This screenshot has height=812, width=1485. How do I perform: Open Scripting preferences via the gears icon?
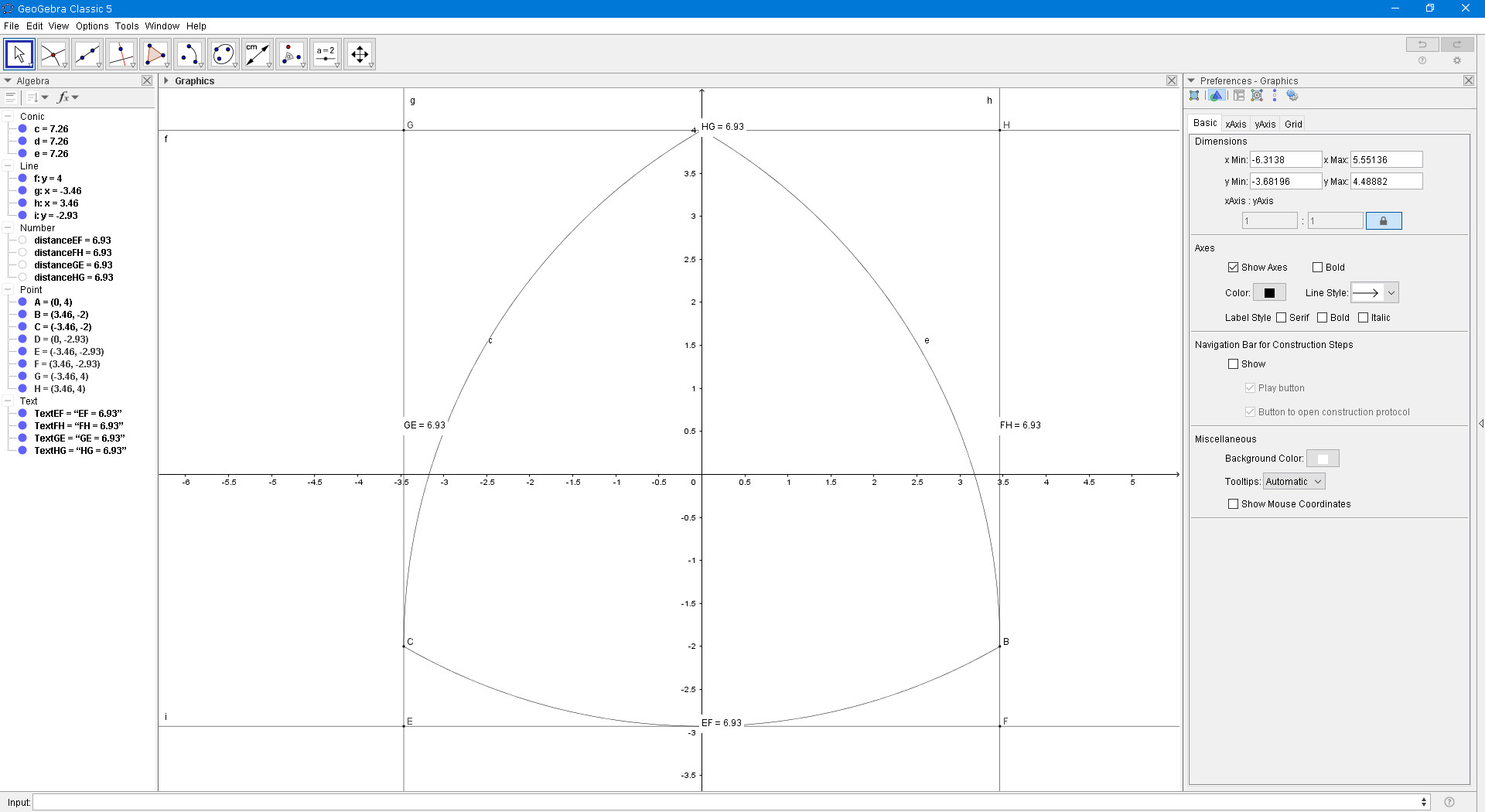(1293, 95)
